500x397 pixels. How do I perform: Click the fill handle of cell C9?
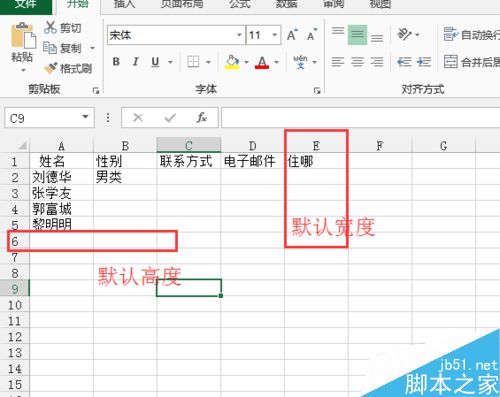tap(221, 296)
